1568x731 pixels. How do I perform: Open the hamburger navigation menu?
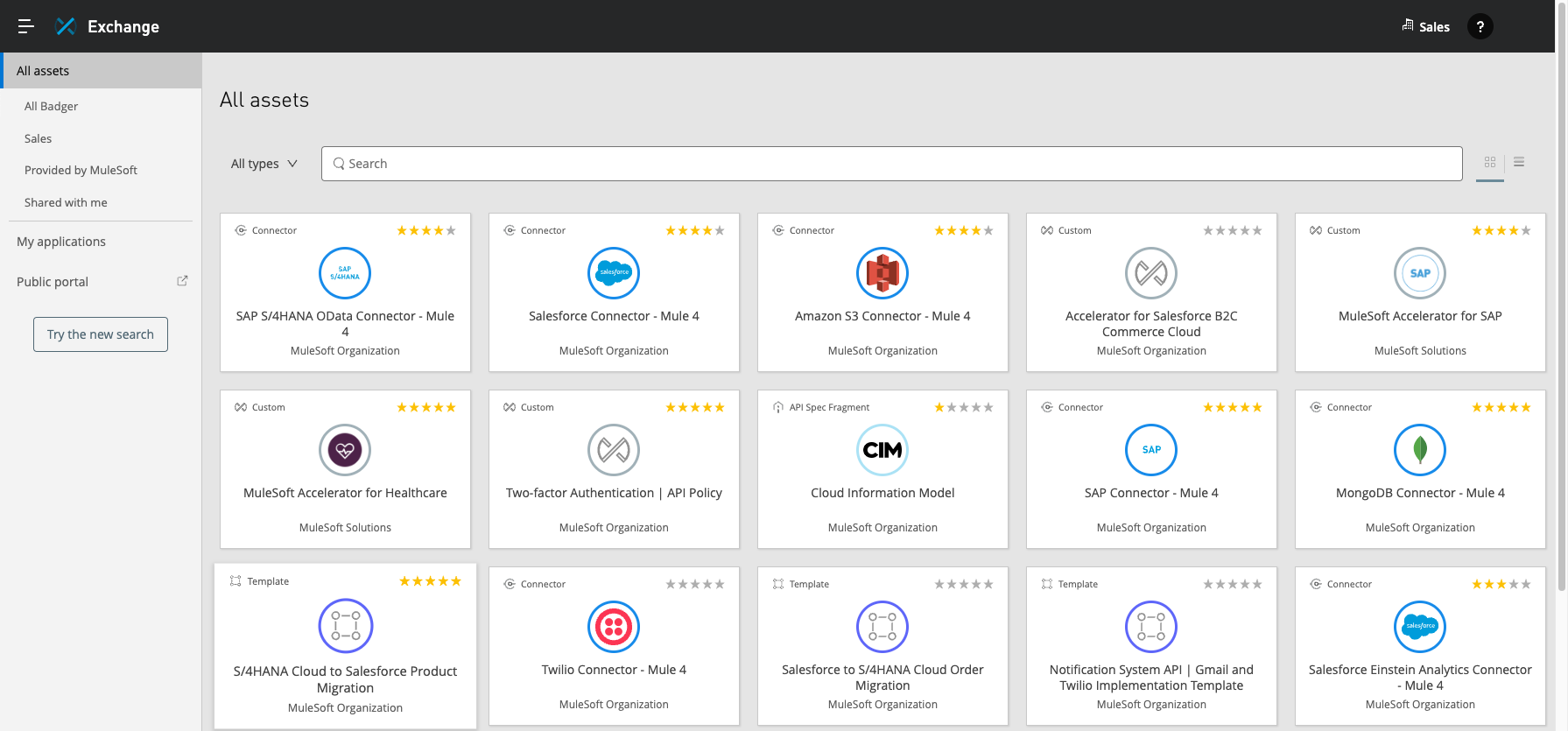pos(26,26)
